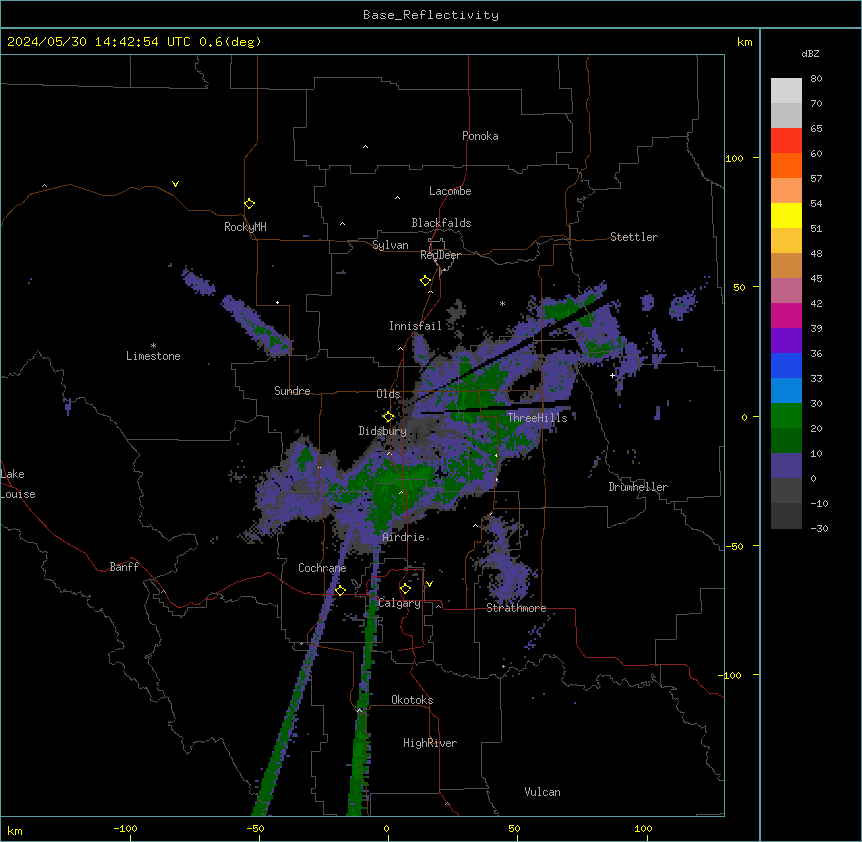Click the Airdrie label

[404, 537]
